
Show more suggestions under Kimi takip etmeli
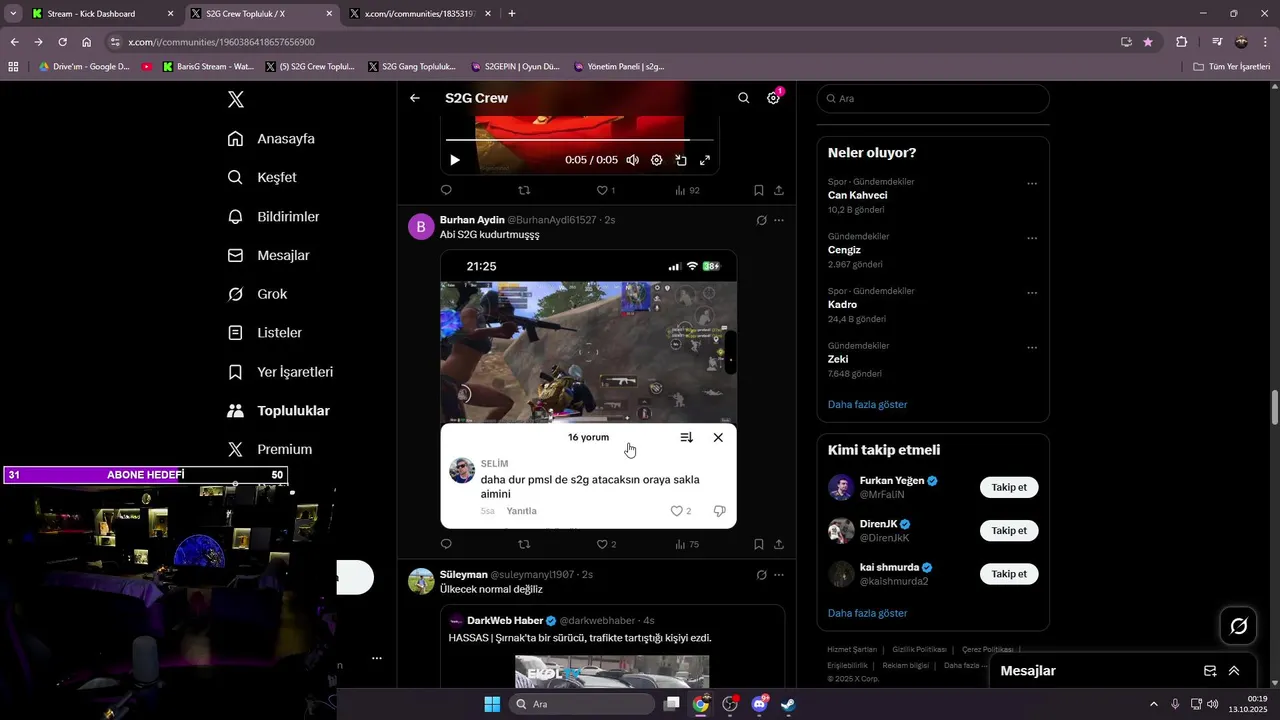tap(868, 613)
